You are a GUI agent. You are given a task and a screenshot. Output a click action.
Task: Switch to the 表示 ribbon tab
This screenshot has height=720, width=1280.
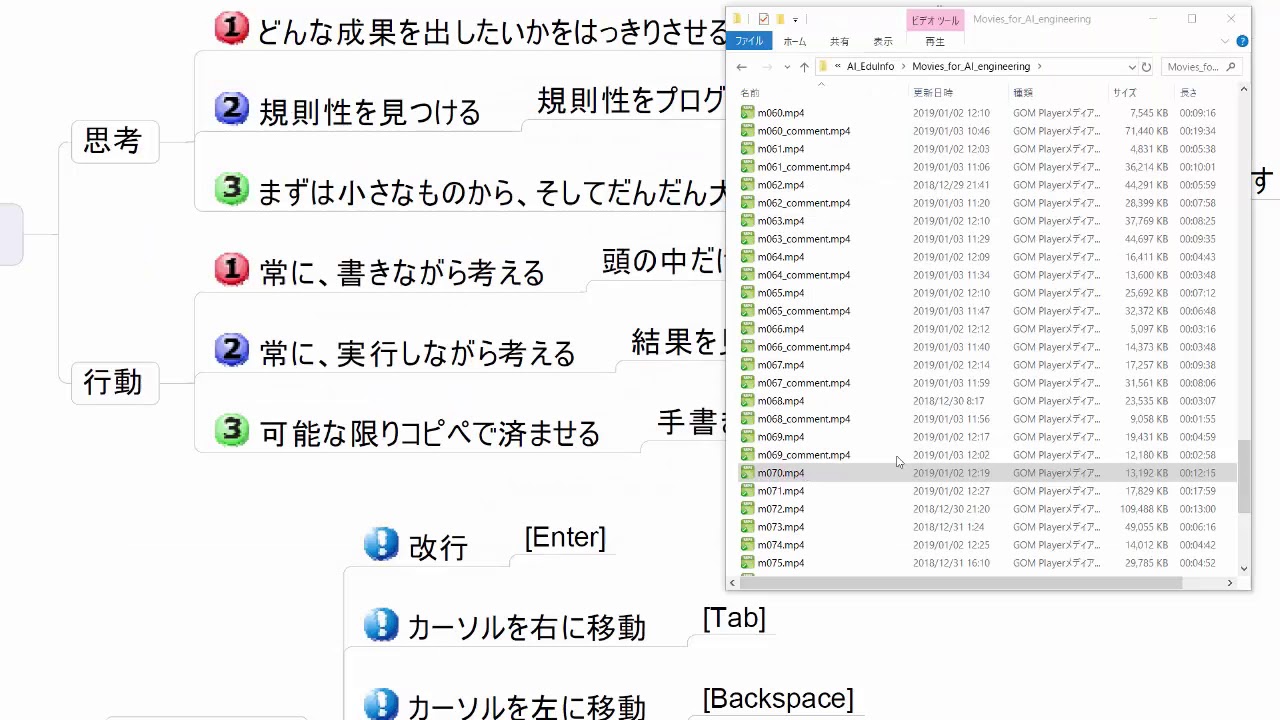883,42
